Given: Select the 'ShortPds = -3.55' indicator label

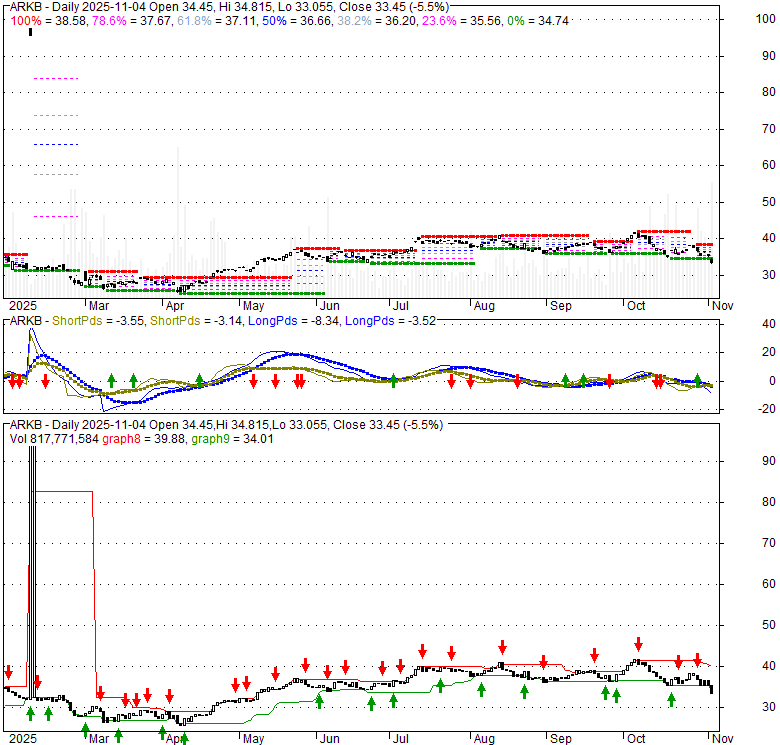Looking at the screenshot, I should pyautogui.click(x=98, y=321).
